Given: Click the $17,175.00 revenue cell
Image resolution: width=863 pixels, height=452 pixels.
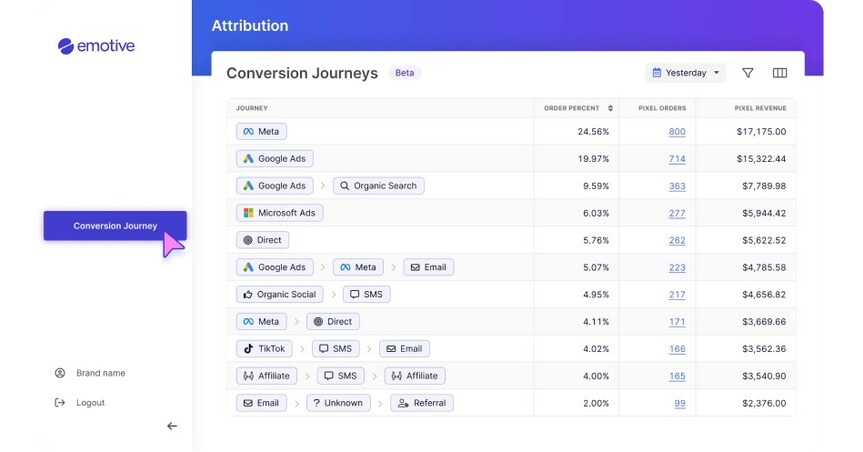Looking at the screenshot, I should 761,132.
